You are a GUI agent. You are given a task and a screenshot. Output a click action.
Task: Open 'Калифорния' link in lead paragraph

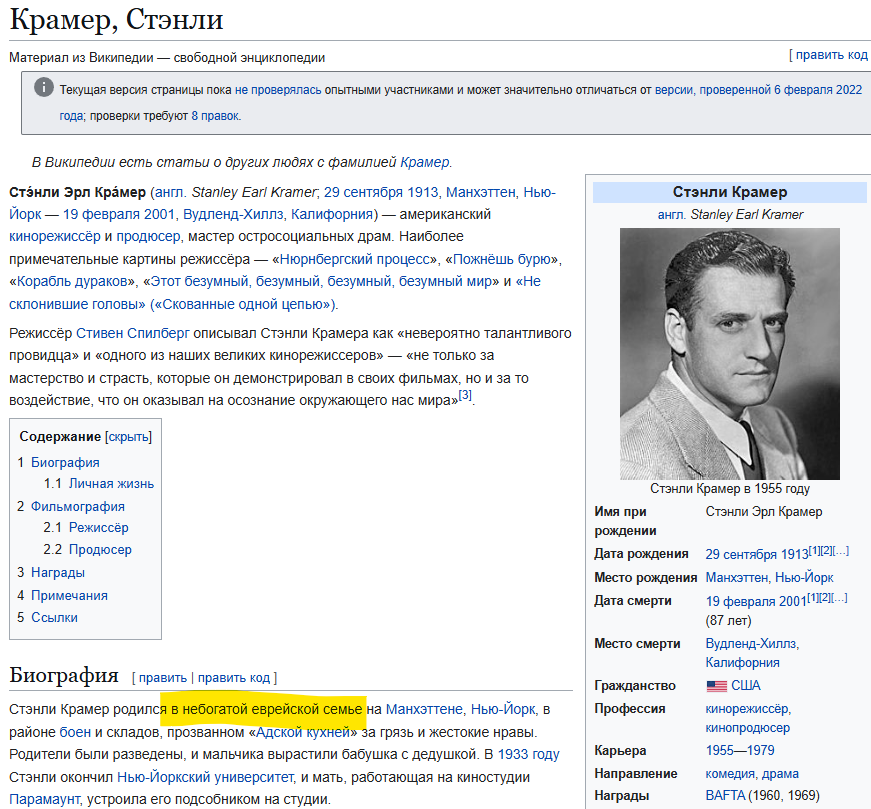click(332, 214)
